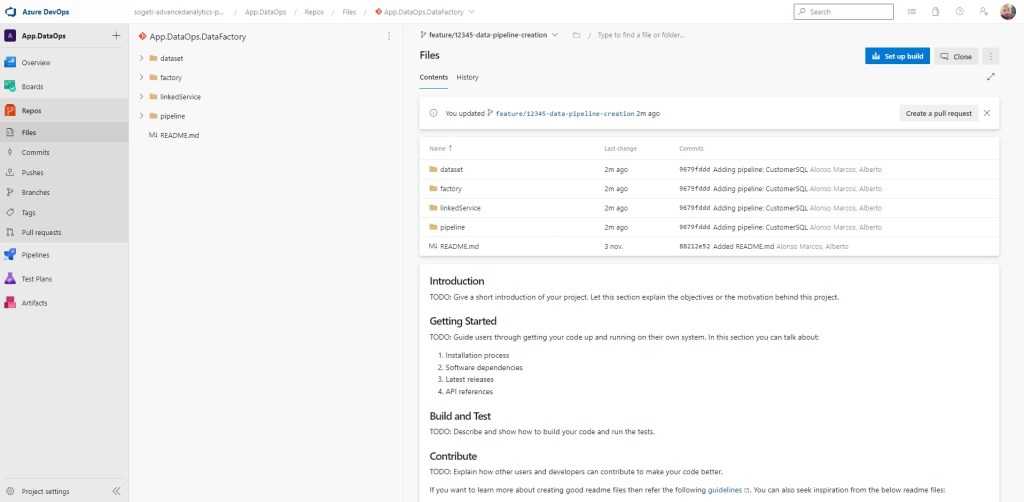
Task: Select Commits in the Repos menu
Action: click(36, 152)
